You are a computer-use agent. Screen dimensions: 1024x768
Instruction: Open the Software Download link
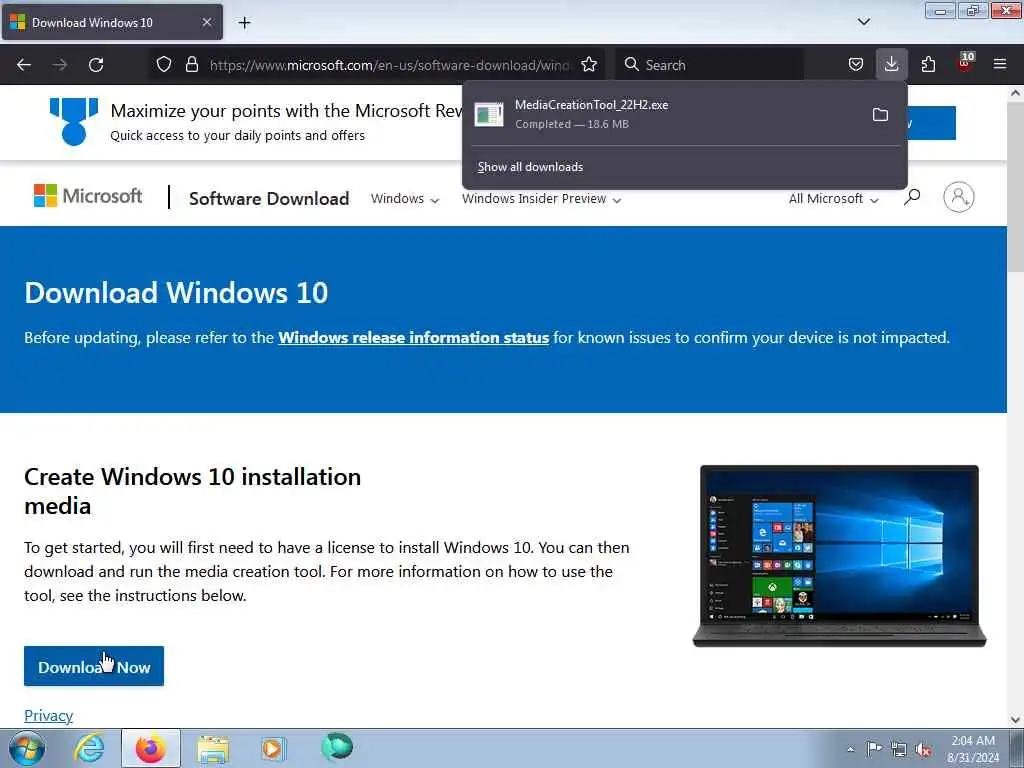pos(269,199)
